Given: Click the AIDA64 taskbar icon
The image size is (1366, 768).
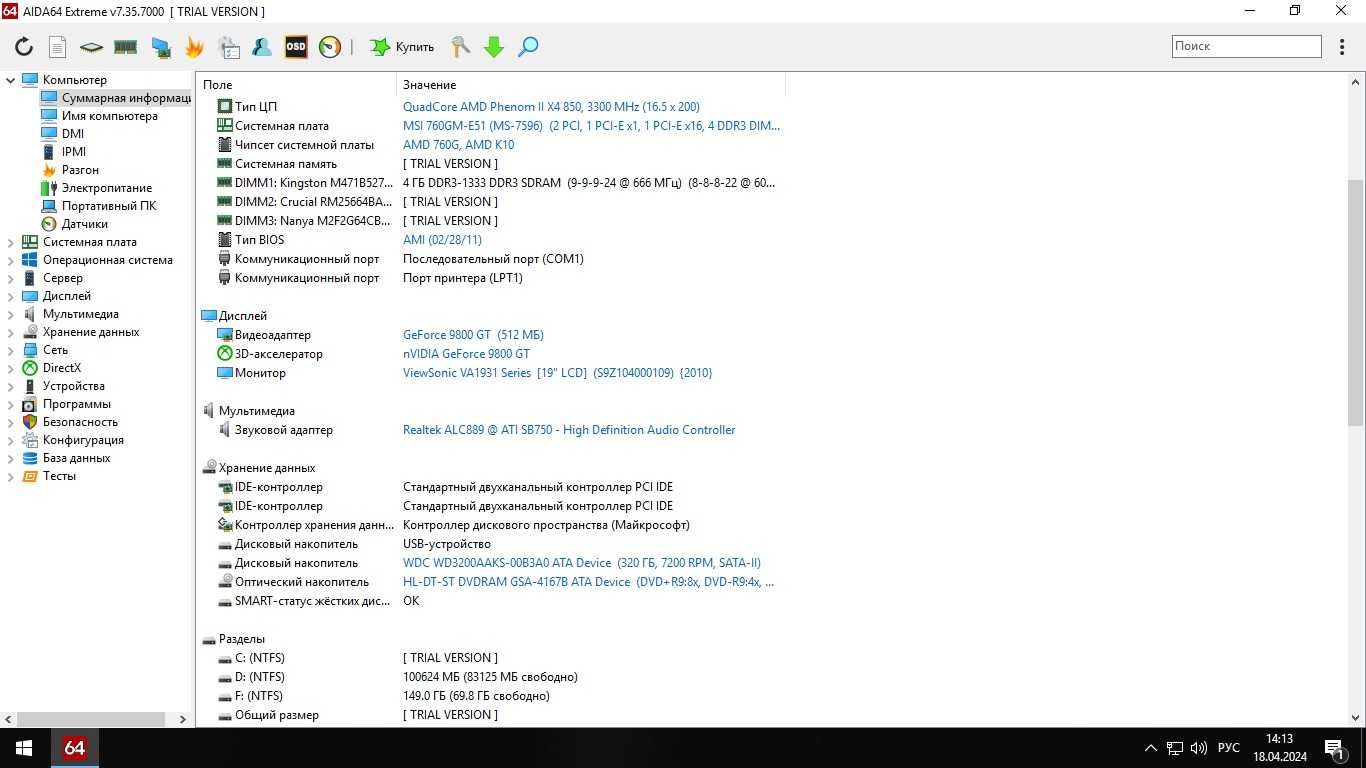Looking at the screenshot, I should (75, 748).
